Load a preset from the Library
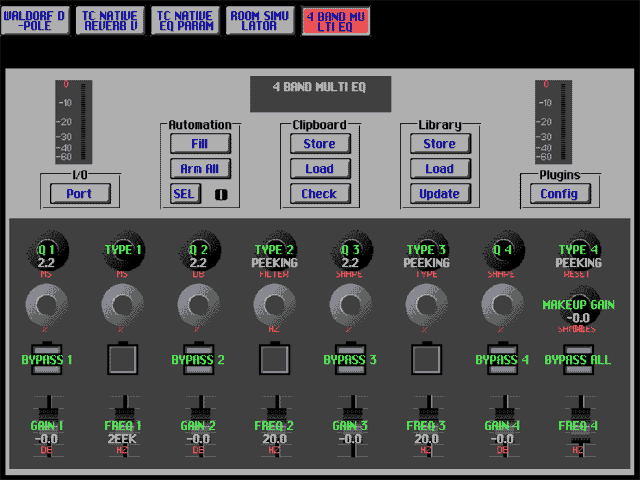The width and height of the screenshot is (640, 480). pyautogui.click(x=440, y=169)
